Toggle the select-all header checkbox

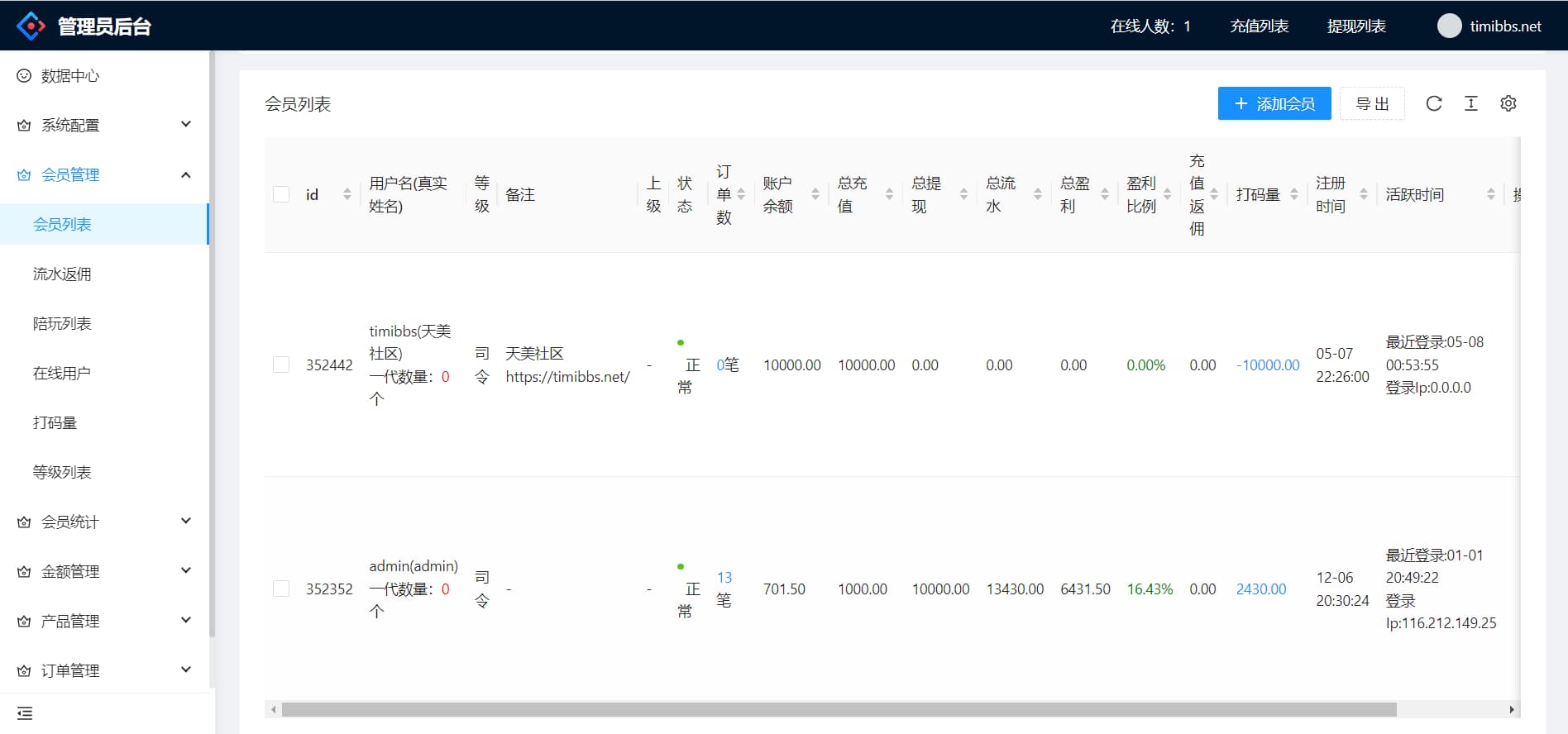point(281,194)
